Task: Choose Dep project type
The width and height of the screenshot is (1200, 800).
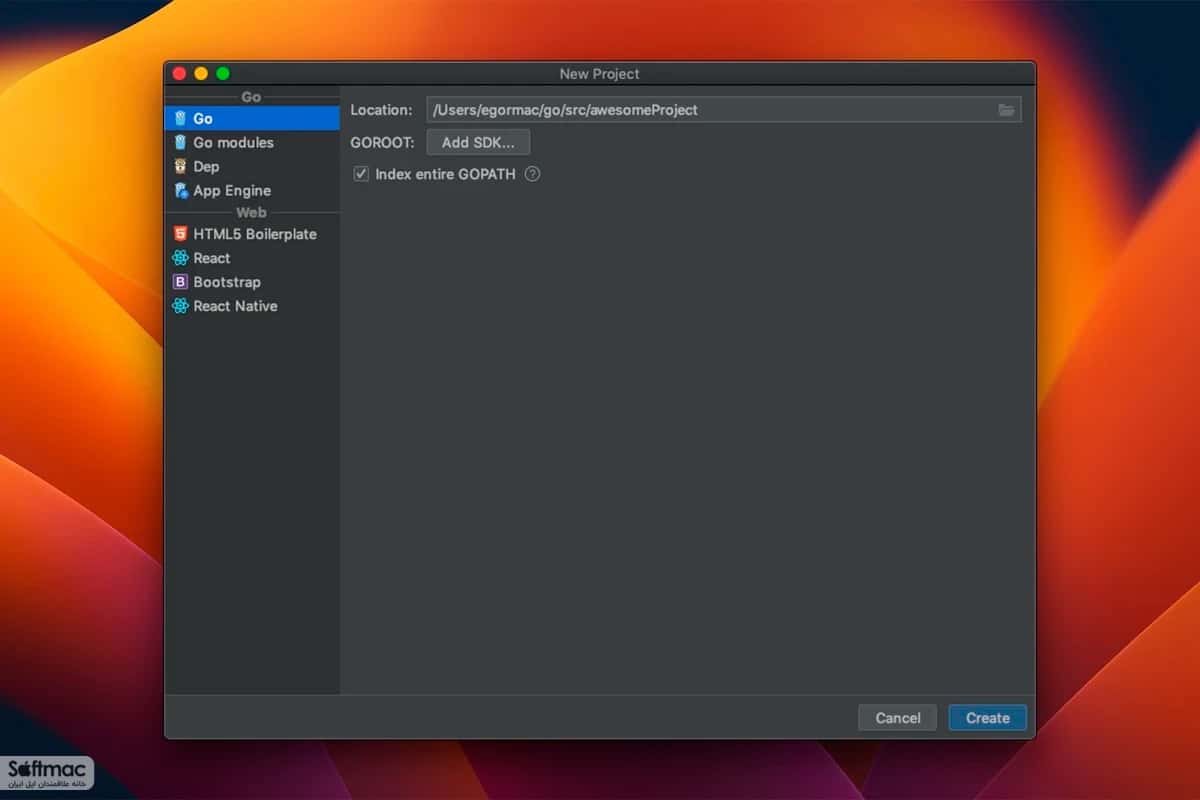Action: 252,166
